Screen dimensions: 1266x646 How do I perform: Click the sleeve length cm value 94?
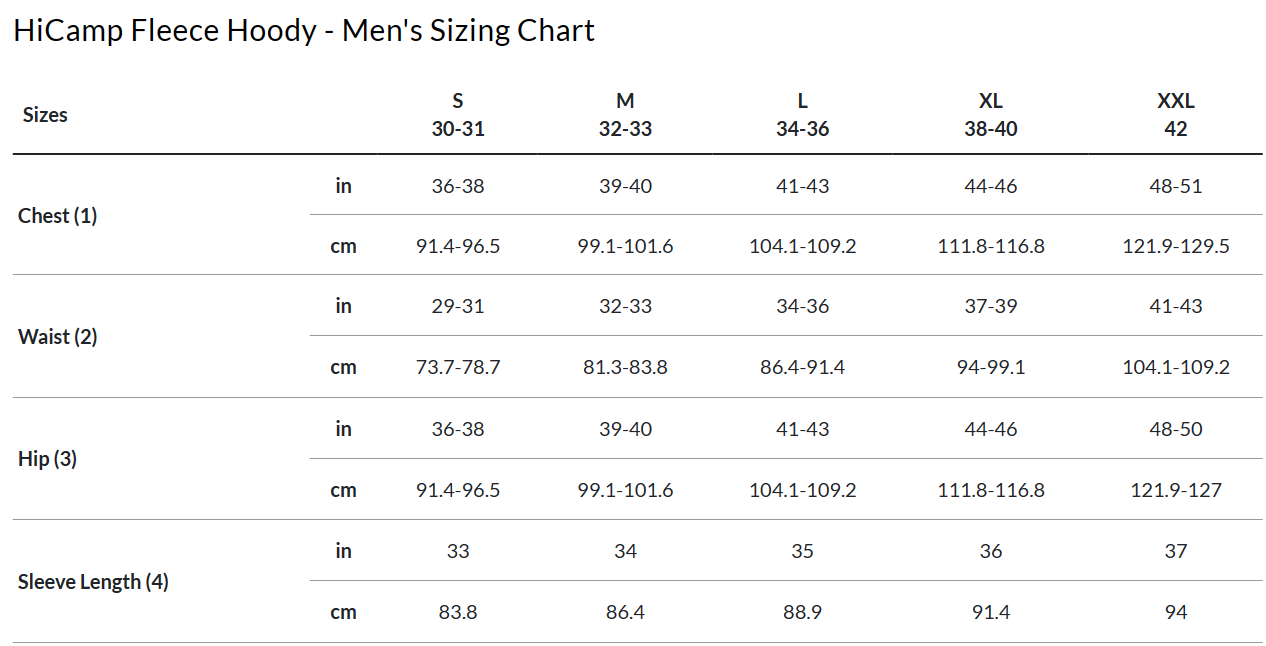tap(1176, 612)
